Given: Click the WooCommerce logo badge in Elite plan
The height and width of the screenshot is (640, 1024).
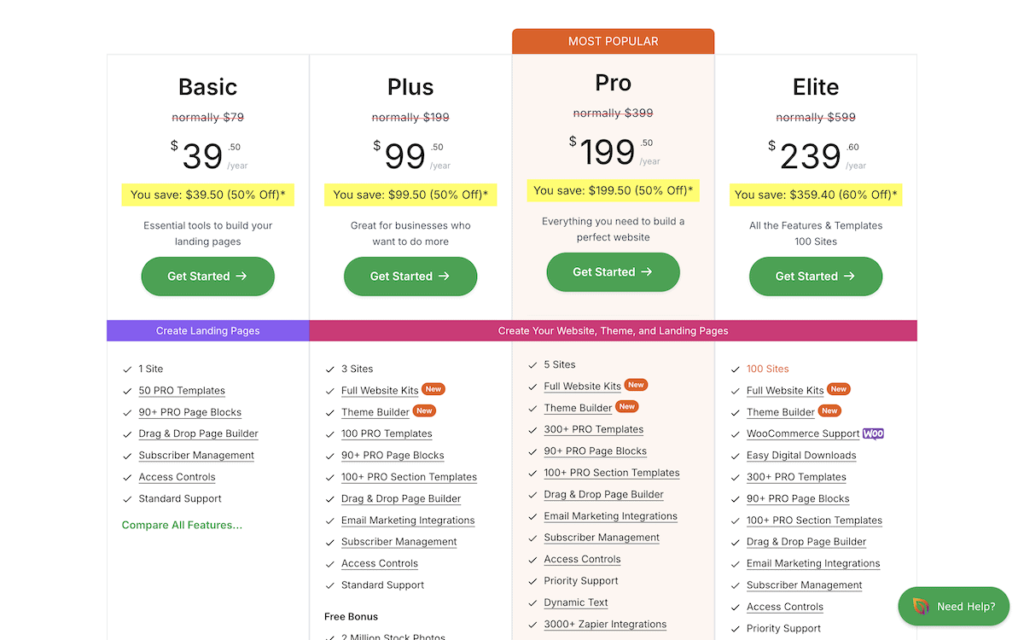Looking at the screenshot, I should (x=873, y=434).
